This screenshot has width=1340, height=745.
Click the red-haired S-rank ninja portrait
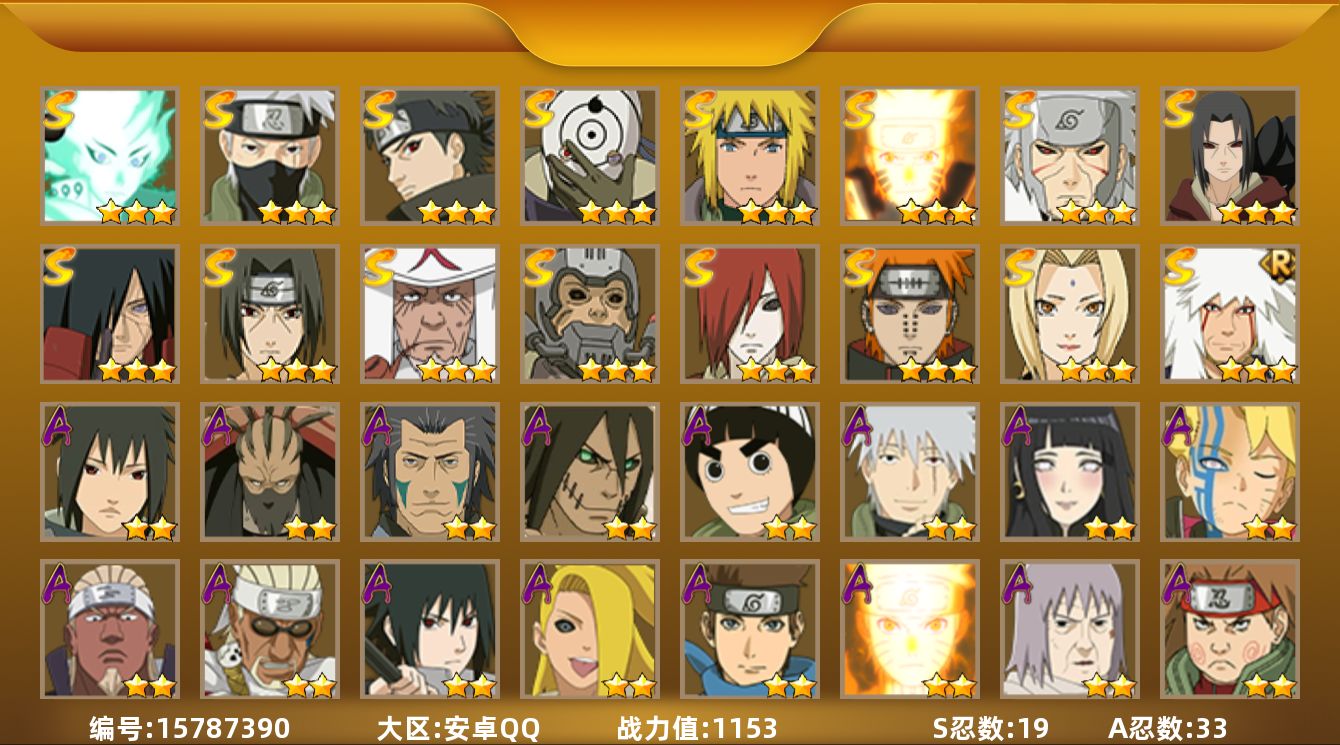click(x=750, y=314)
